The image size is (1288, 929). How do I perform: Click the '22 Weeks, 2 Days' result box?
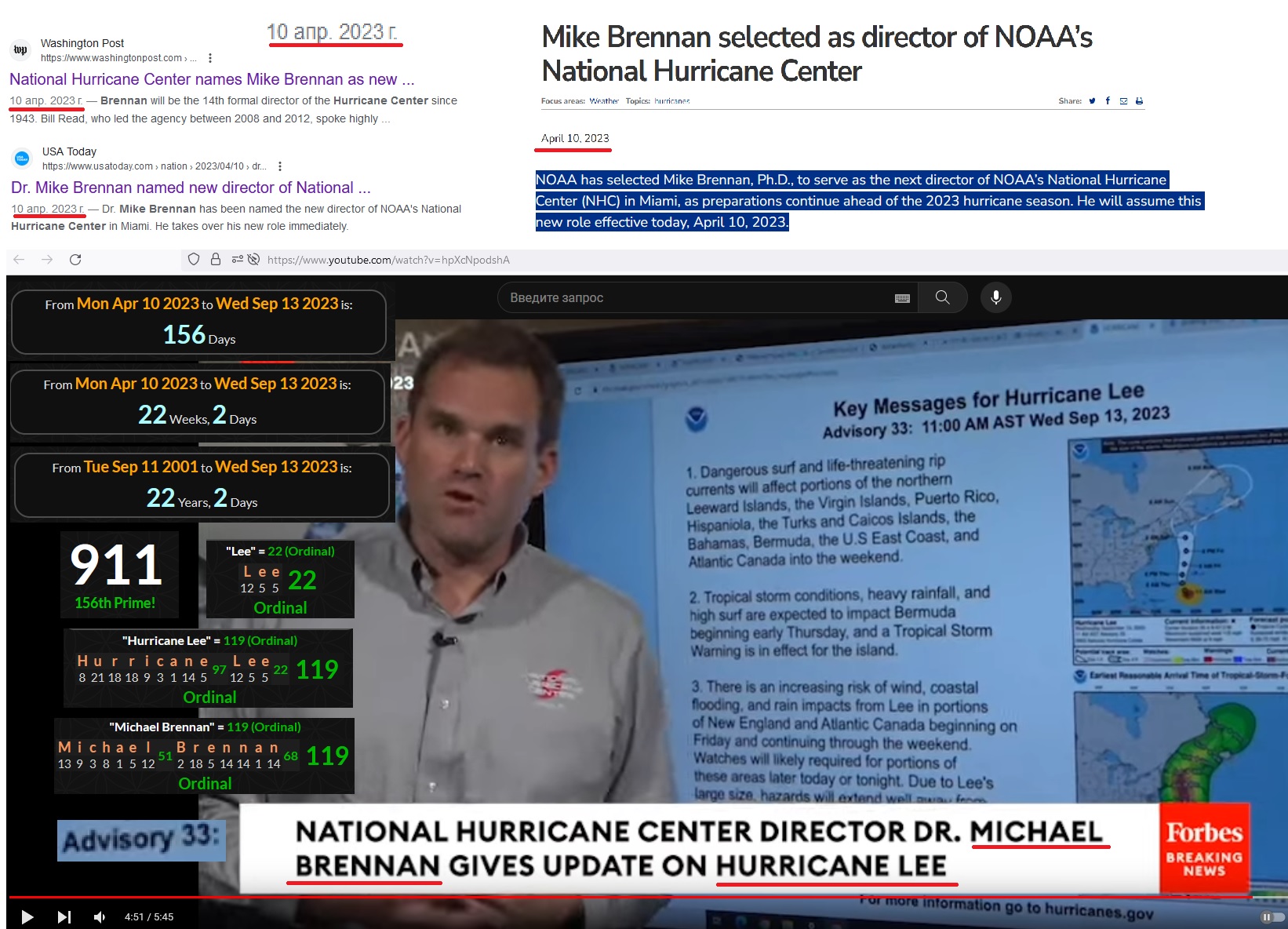(197, 402)
